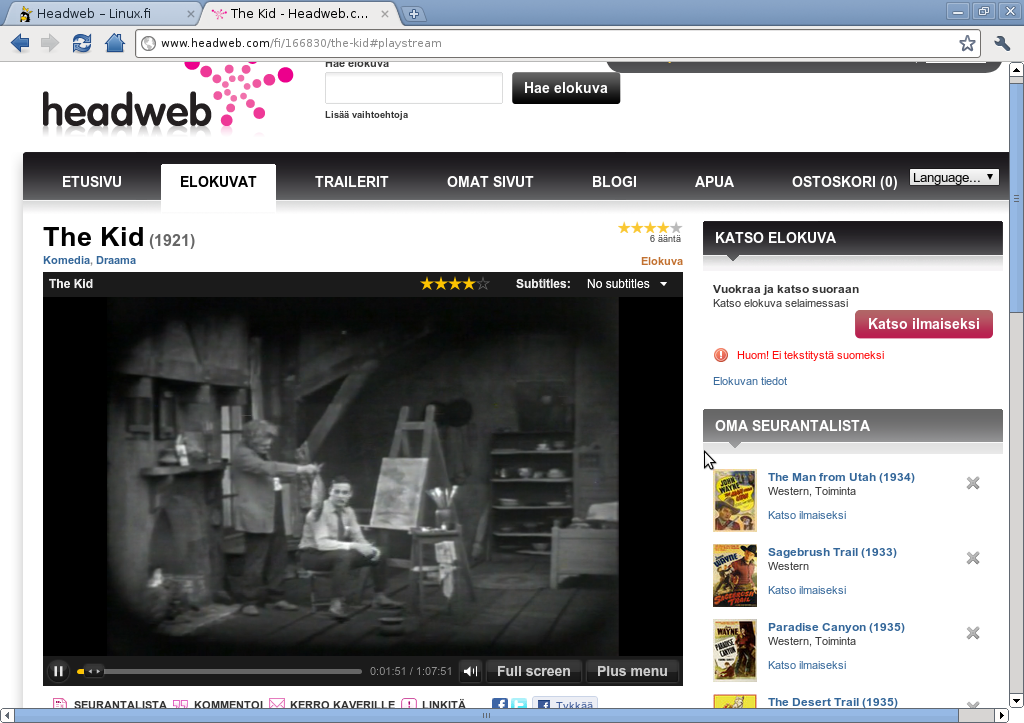Click the Seurantalista watchlist icon below the player
Screen dimensions: 1024x723
pyautogui.click(x=60, y=705)
